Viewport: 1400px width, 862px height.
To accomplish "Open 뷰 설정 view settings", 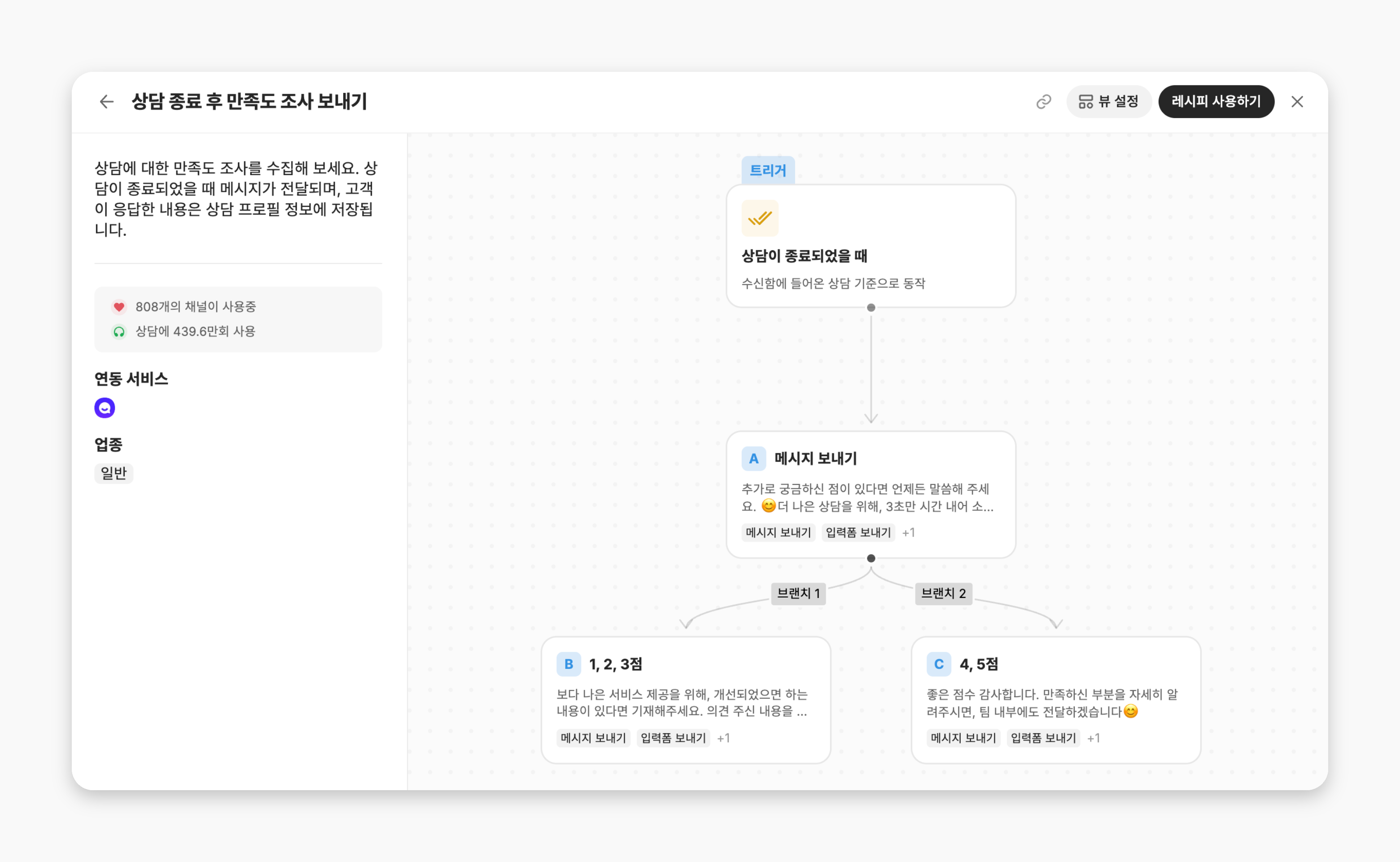I will [1108, 101].
